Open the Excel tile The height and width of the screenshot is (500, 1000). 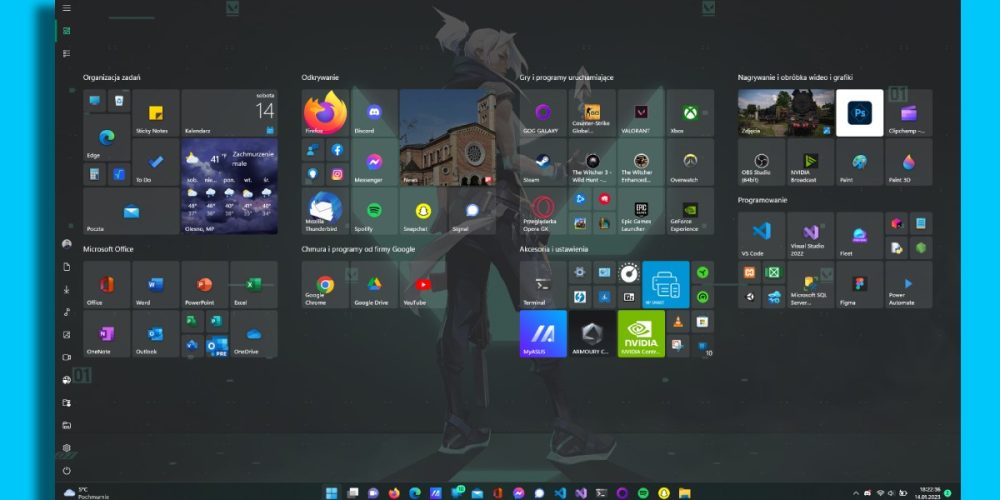tap(254, 284)
